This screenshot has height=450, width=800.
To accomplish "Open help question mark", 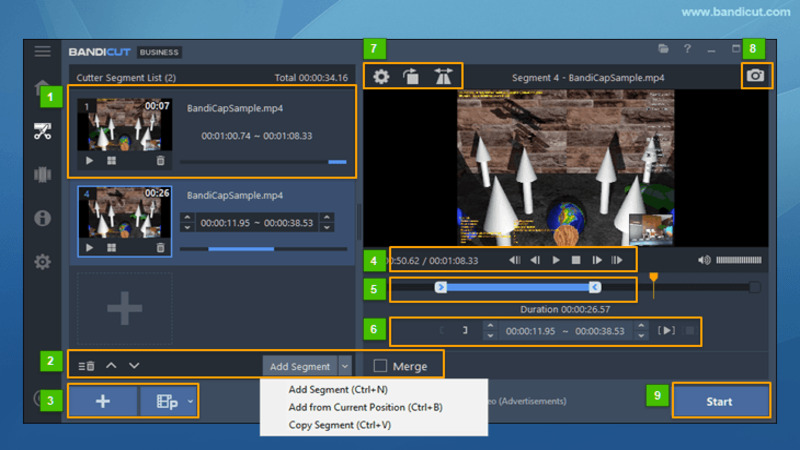I will point(687,49).
